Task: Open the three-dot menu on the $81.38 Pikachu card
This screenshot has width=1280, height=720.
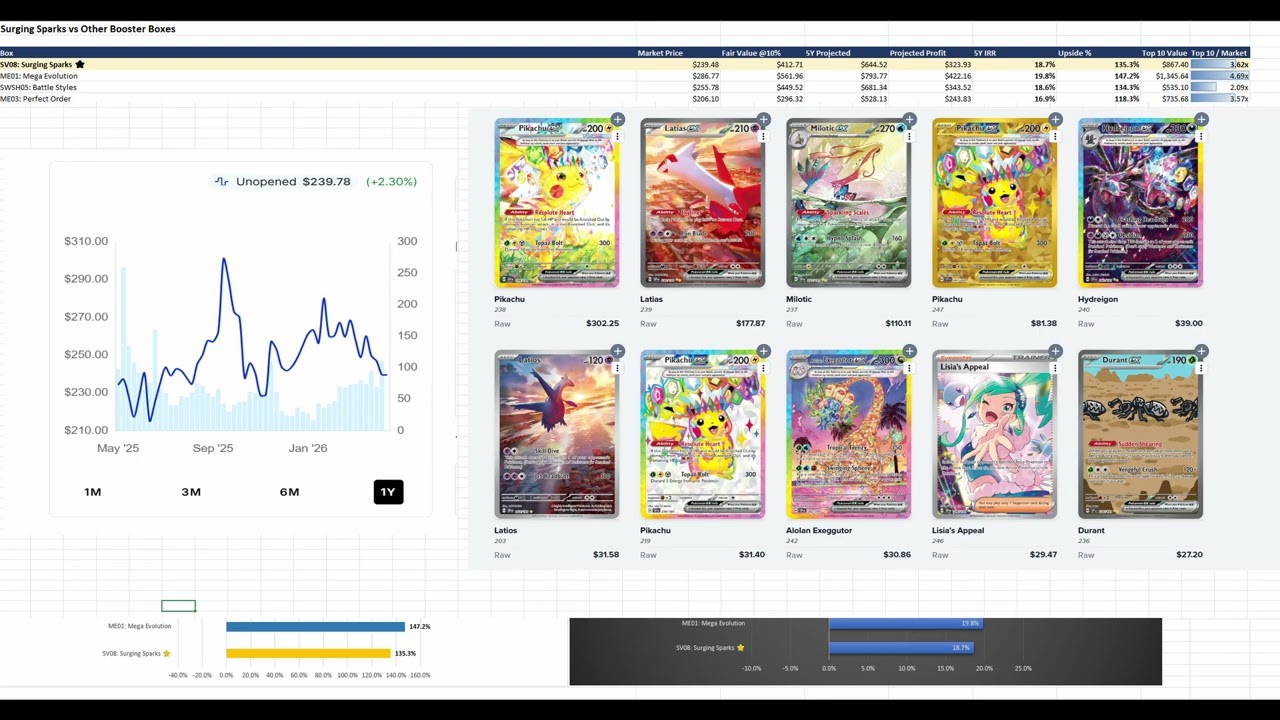Action: (1056, 137)
